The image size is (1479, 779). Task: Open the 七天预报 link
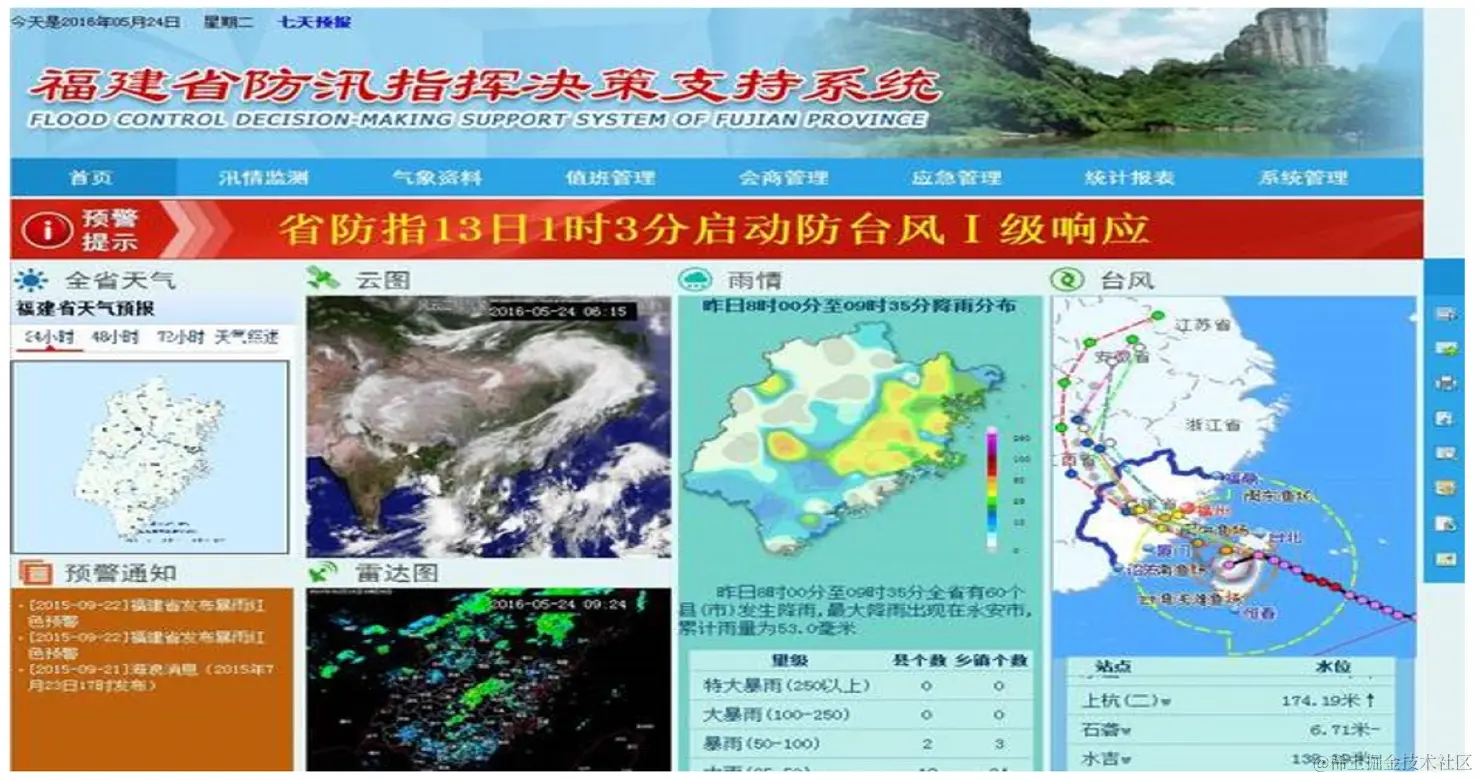tap(313, 21)
